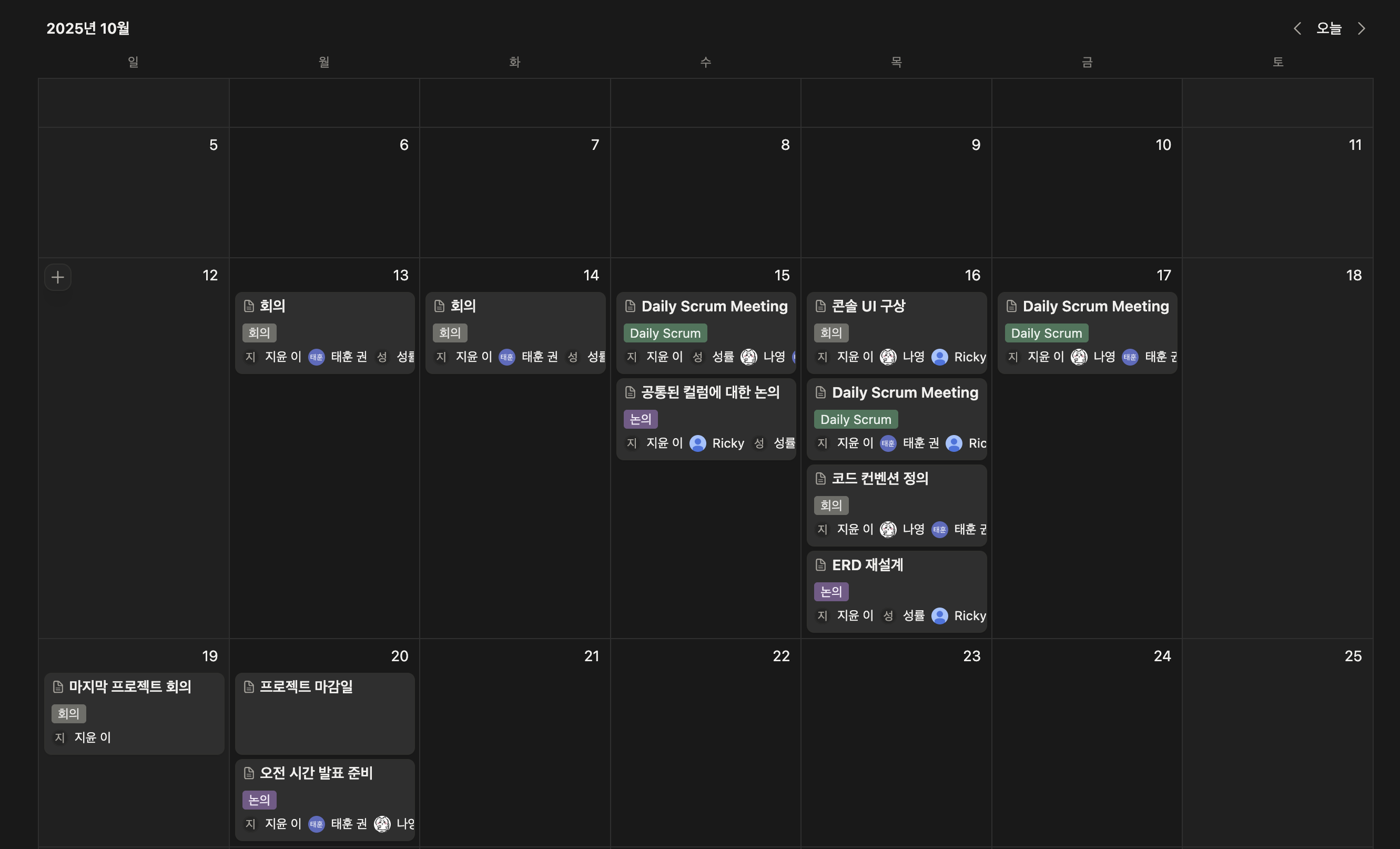Screen dimensions: 1400x849
Task: Open 오전 시간 발표 준비 event
Action: pos(316,773)
